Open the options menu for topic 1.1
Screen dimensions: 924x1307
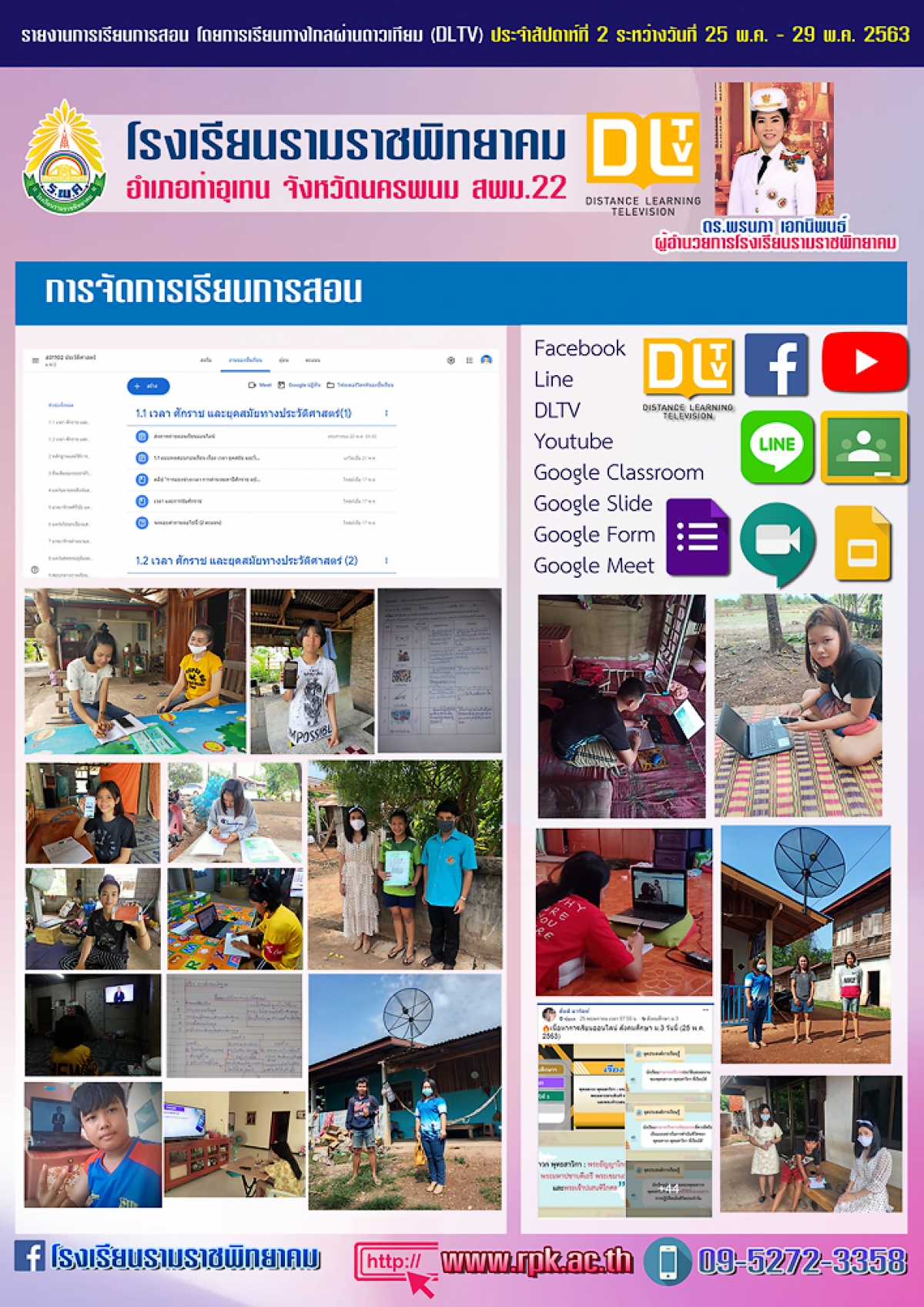[386, 414]
